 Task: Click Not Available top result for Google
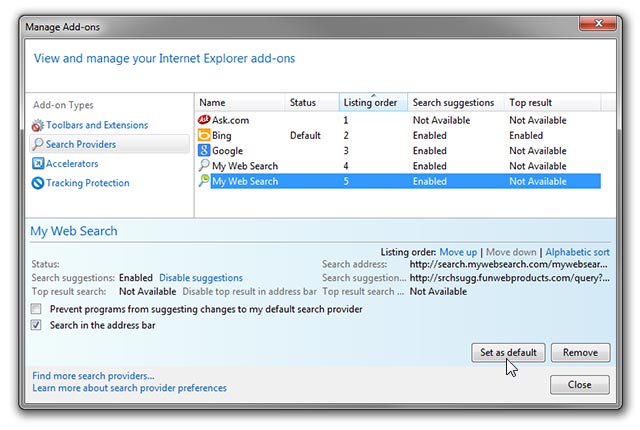tap(538, 151)
